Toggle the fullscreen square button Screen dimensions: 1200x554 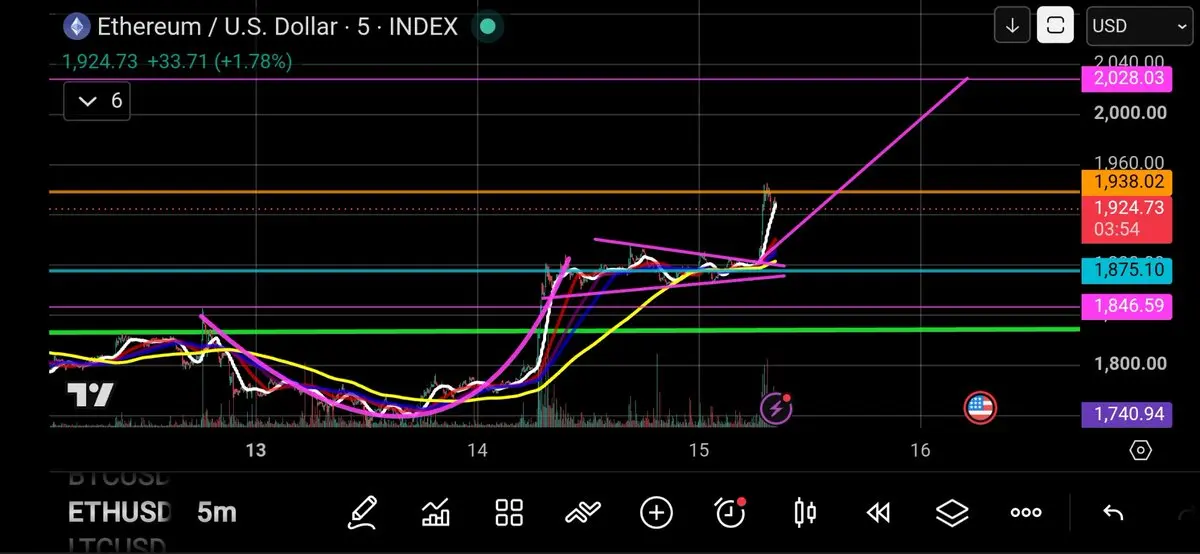click(1055, 26)
